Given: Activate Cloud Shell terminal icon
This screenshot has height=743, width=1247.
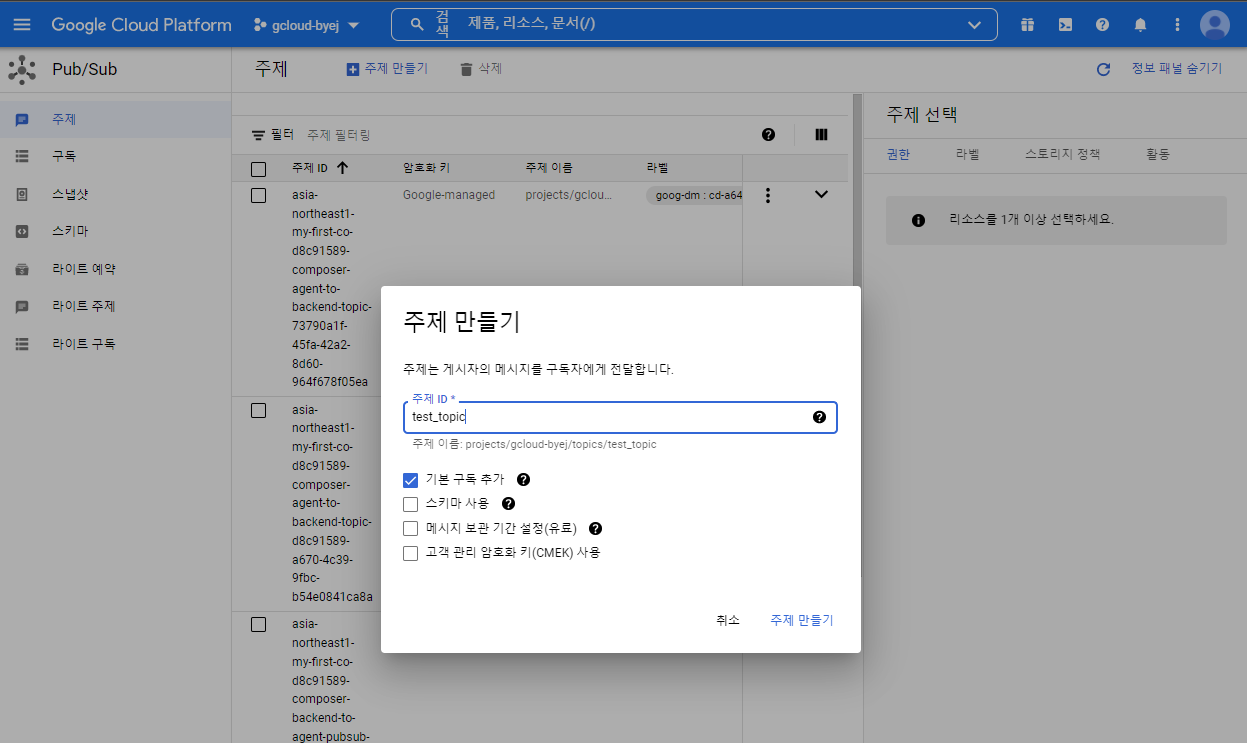Looking at the screenshot, I should 1065,25.
